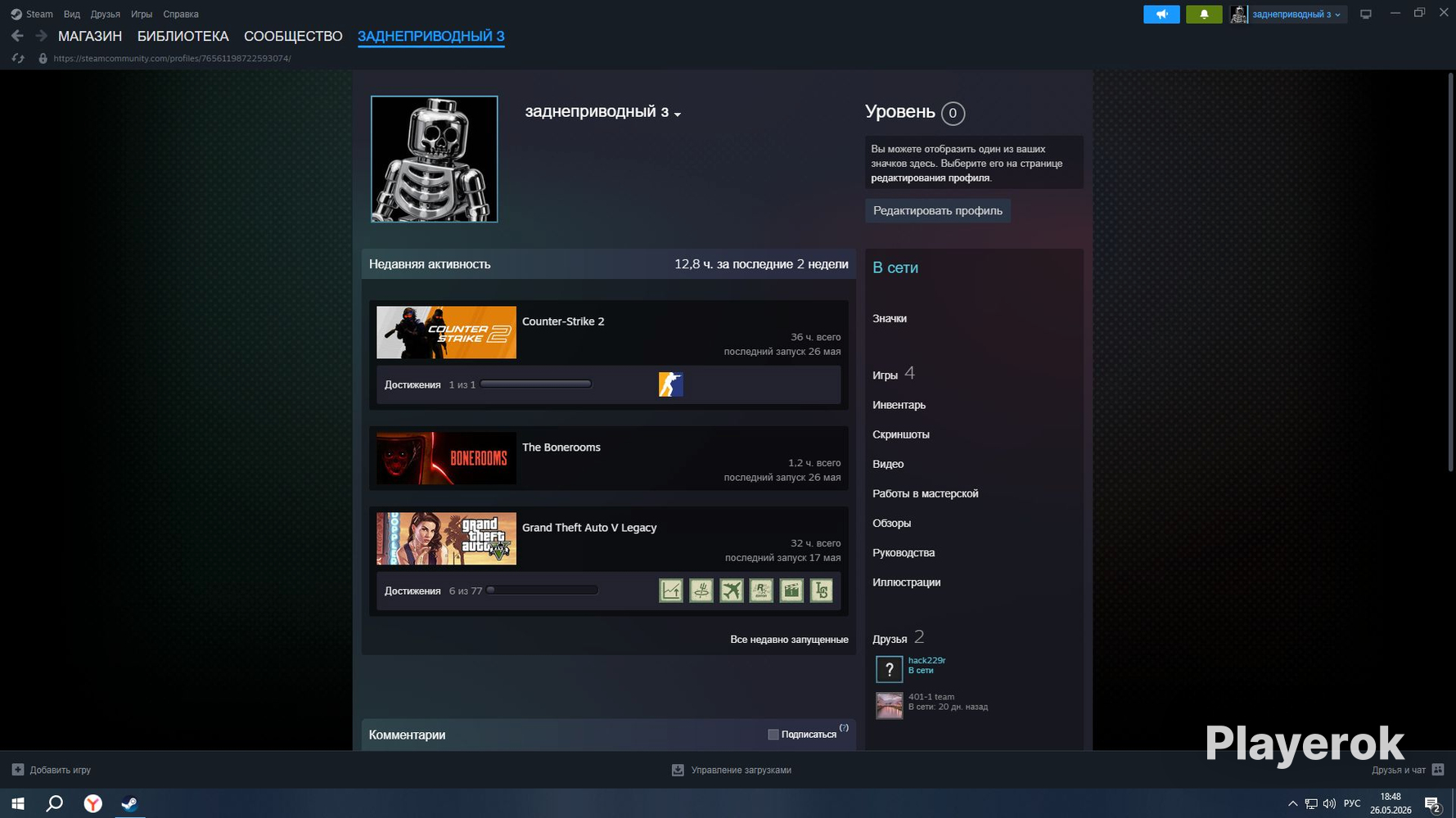Open the Видео link
This screenshot has width=1456, height=818.
888,464
